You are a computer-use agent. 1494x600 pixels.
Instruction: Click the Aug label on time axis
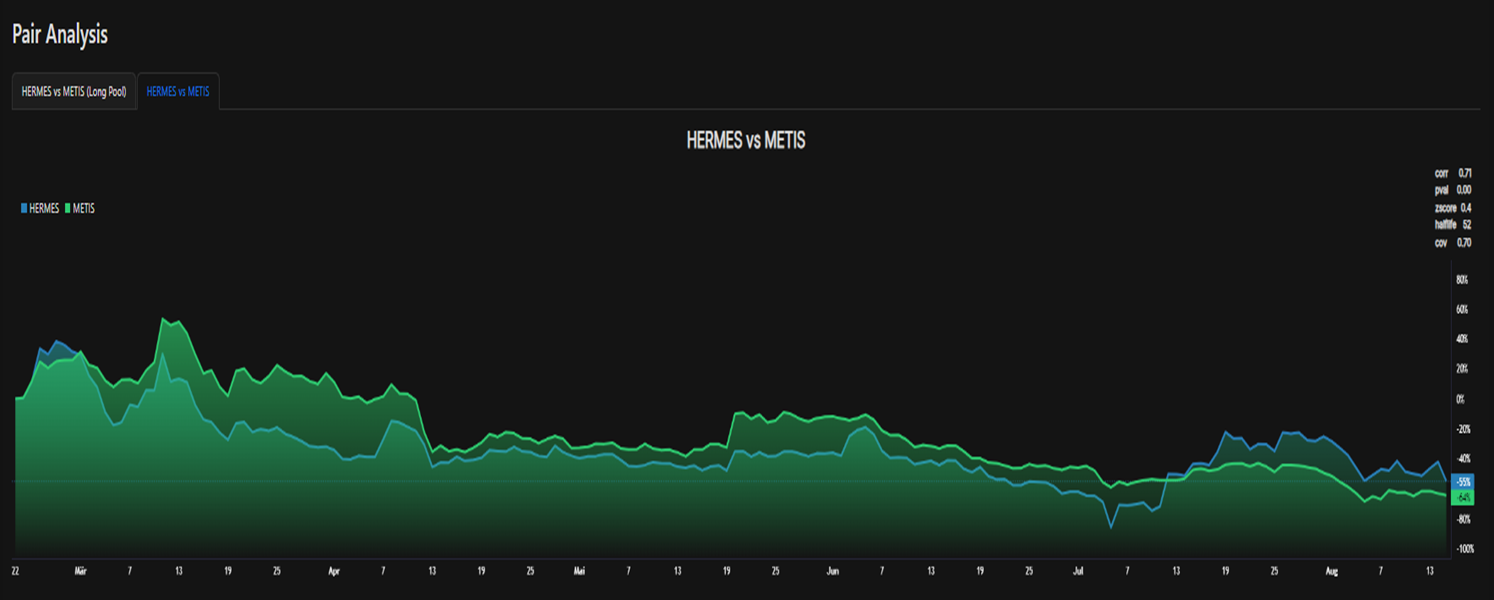click(1331, 572)
